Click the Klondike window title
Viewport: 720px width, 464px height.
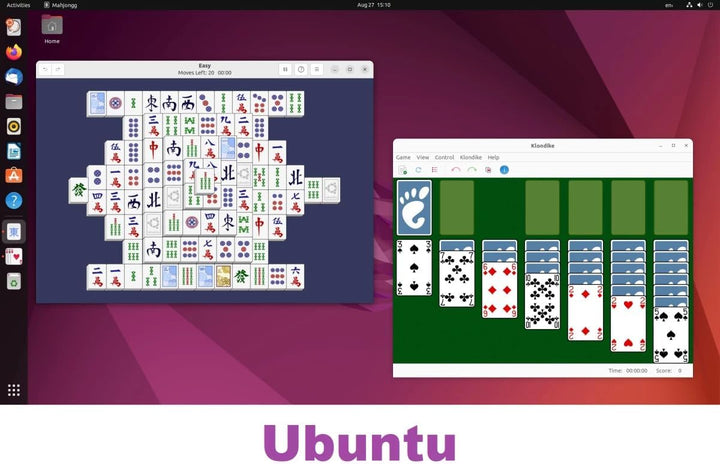pos(543,146)
